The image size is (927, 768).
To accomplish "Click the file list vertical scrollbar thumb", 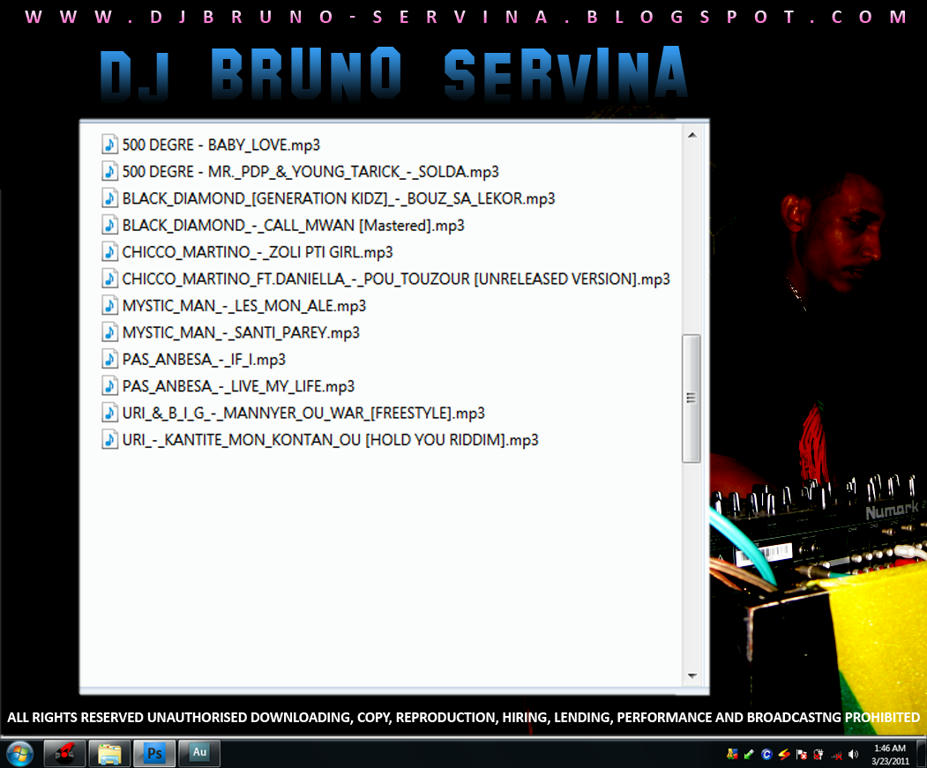I will 692,398.
